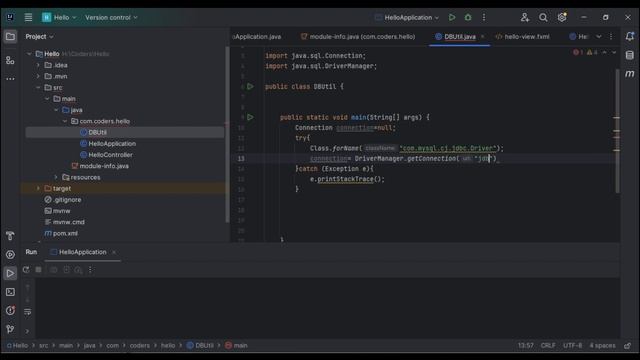Start debugging with the bug icon
This screenshot has width=640, height=360.
click(x=468, y=18)
